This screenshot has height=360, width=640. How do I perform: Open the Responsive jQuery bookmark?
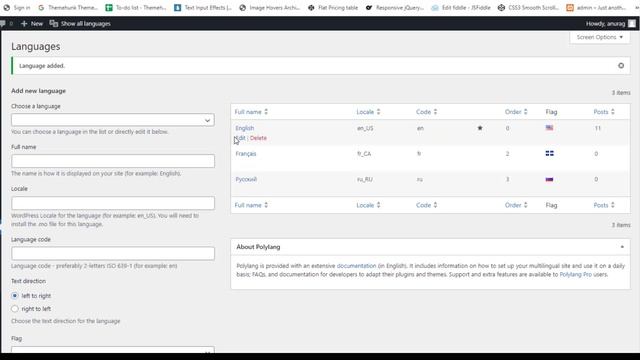point(395,8)
